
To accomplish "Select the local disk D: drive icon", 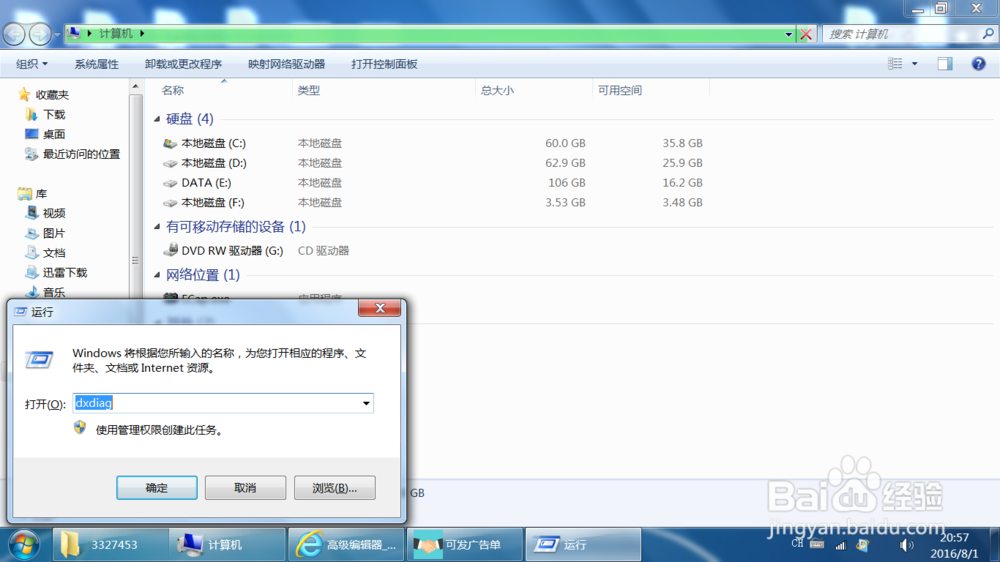I will 170,163.
